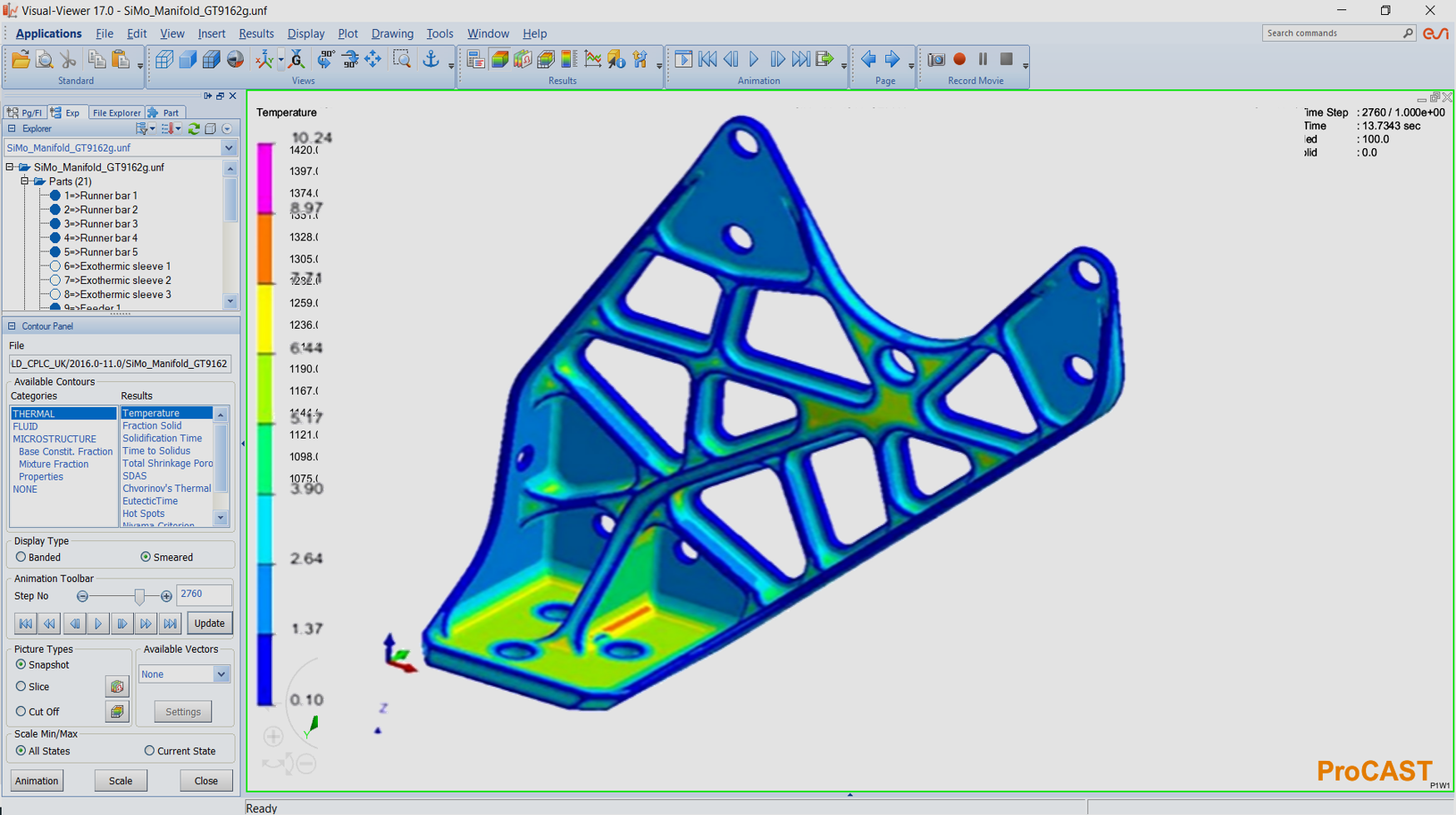This screenshot has width=1456, height=815.
Task: Open Explorer filter dropdown arrow
Action: coord(152,129)
